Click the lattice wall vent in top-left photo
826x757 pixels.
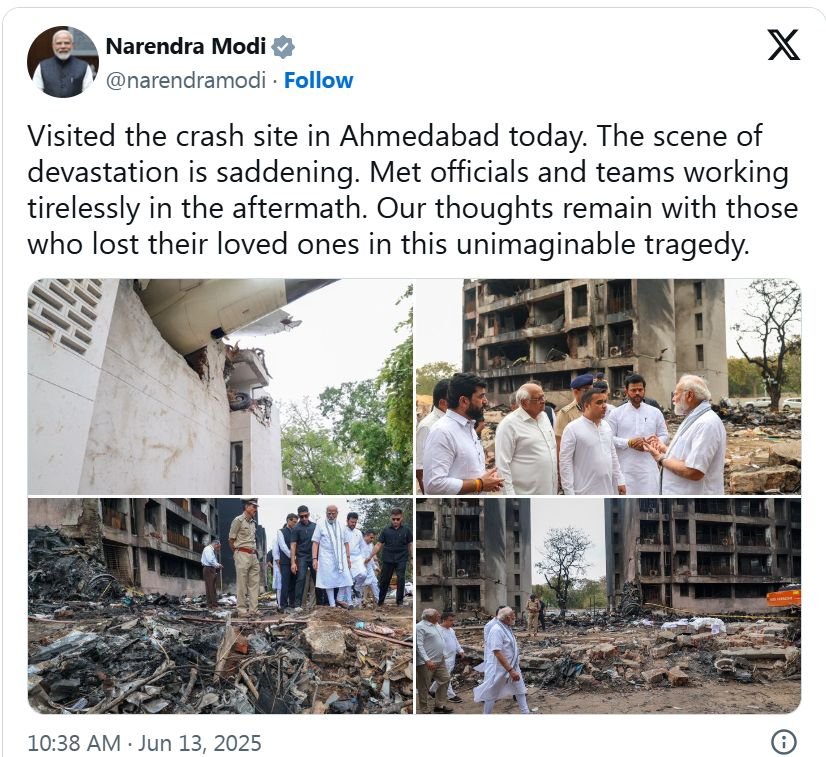(67, 312)
